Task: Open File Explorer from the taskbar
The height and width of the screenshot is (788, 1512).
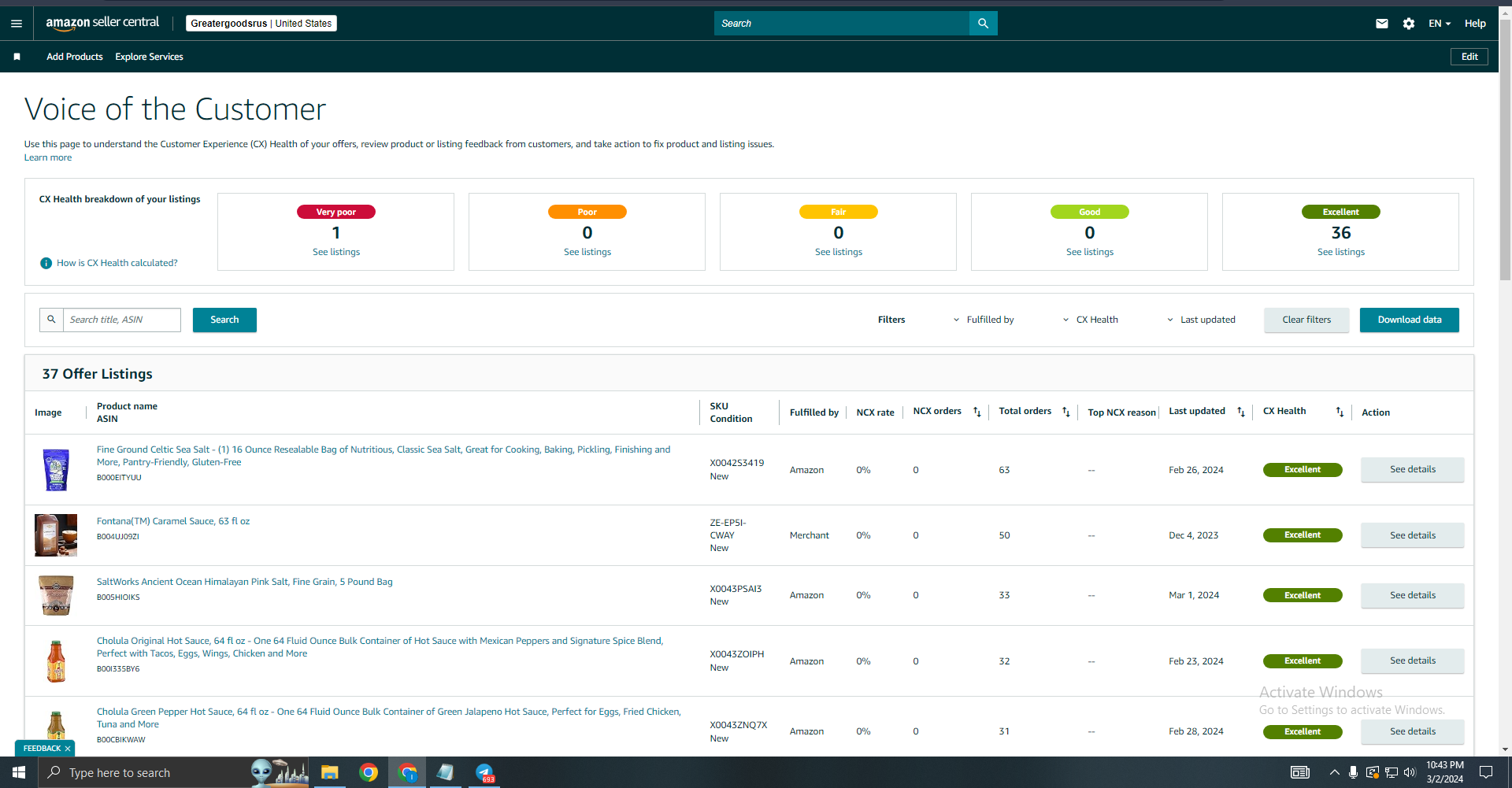Action: [329, 772]
